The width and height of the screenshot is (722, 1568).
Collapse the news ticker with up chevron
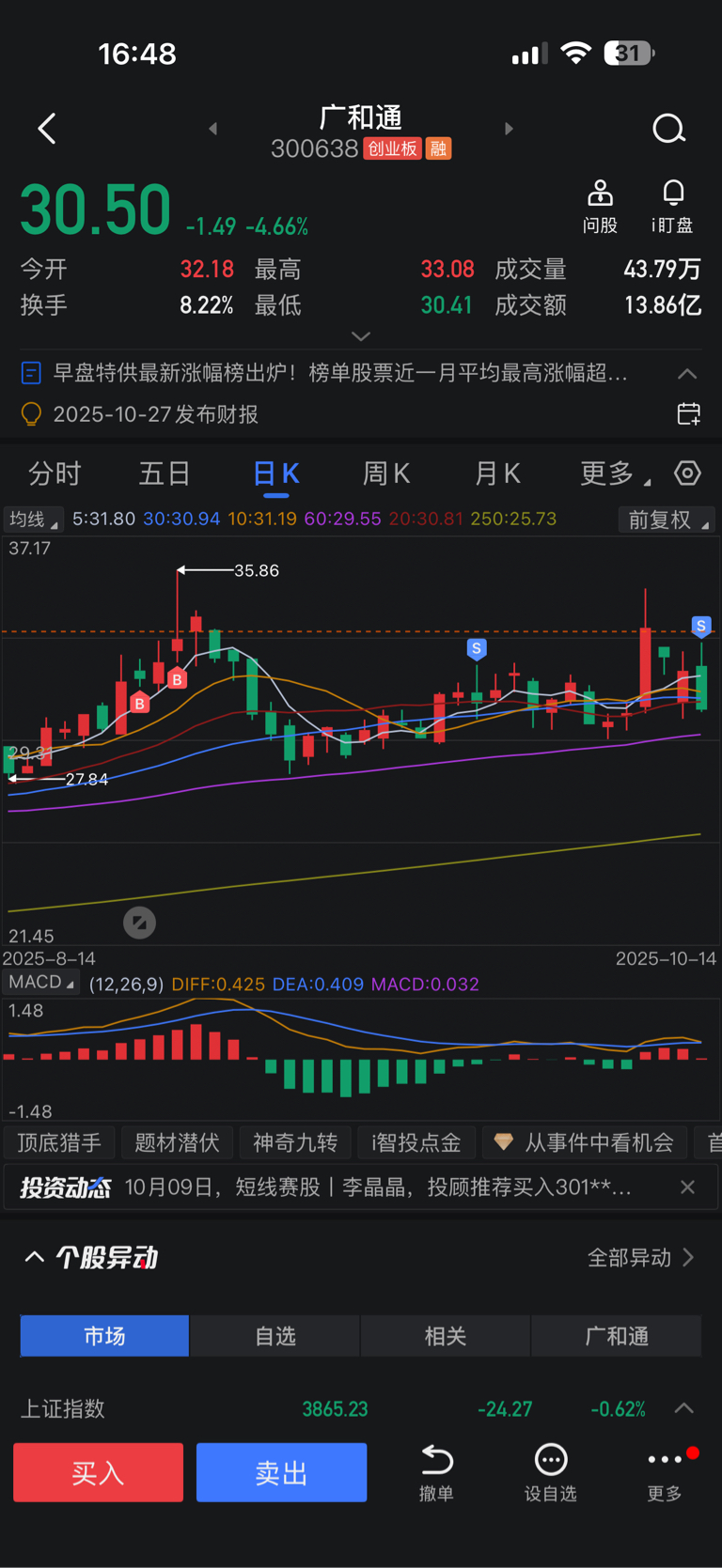[x=687, y=374]
